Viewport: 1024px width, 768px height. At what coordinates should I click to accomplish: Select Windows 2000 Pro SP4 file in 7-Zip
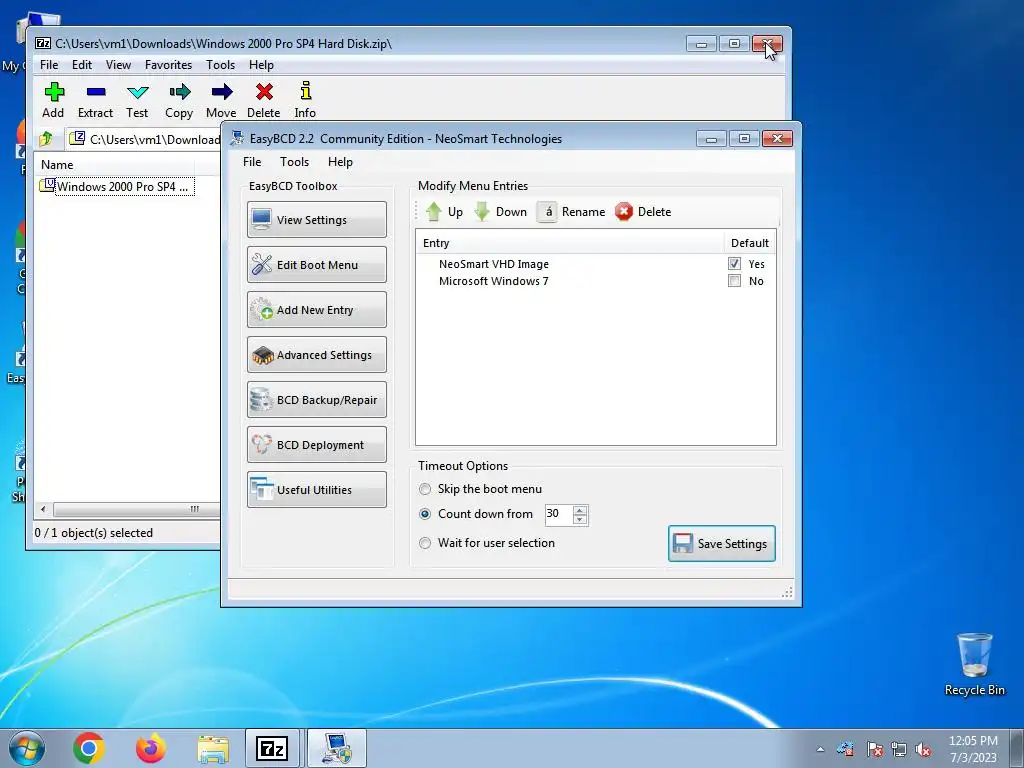tap(118, 187)
